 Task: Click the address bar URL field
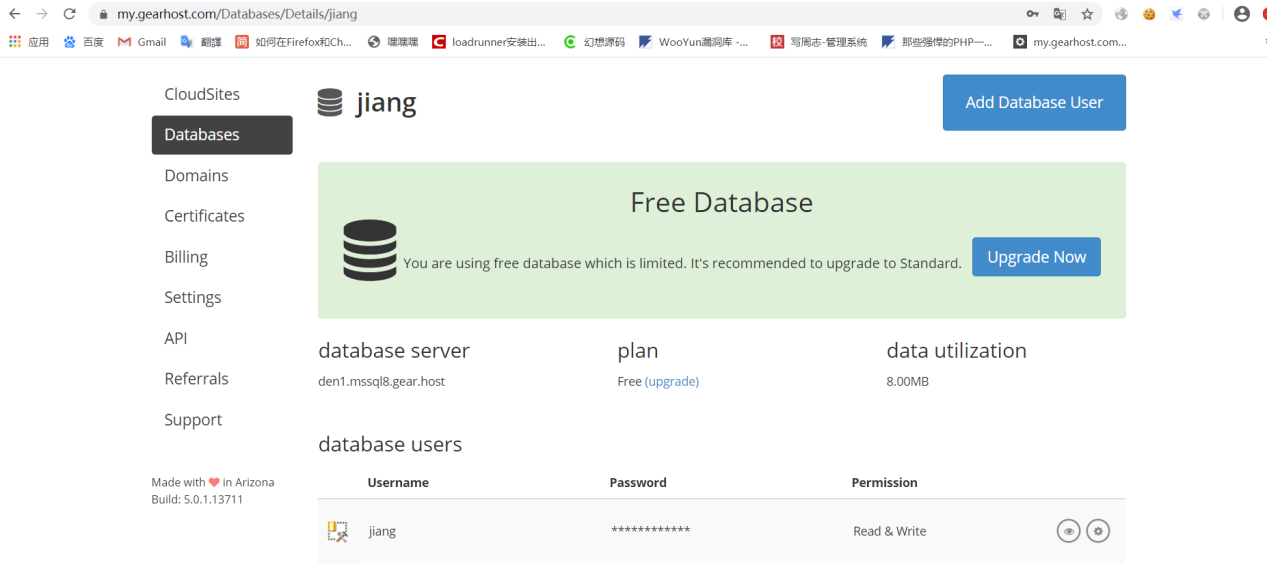(x=560, y=14)
